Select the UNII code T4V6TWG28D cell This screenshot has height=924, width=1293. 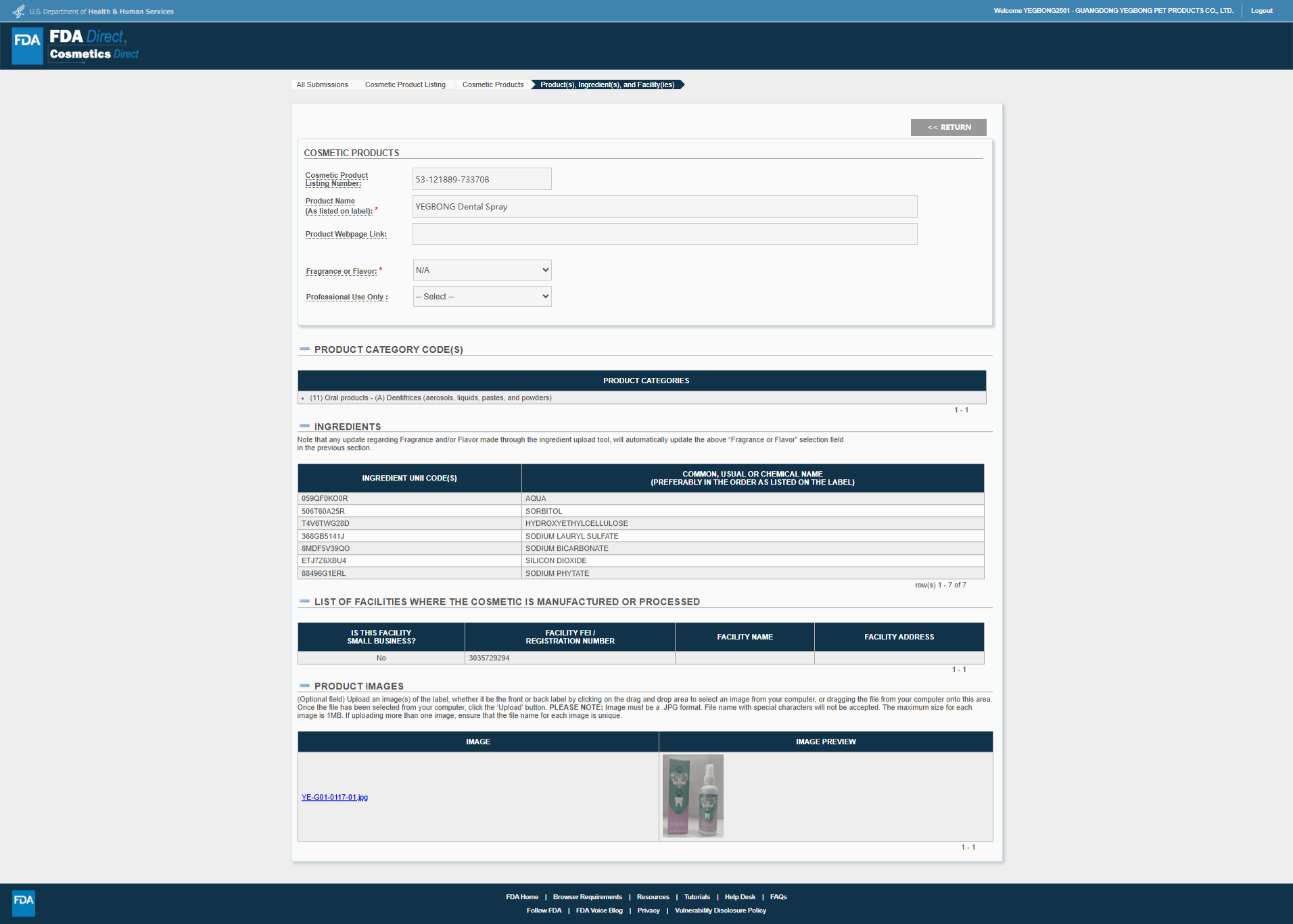(x=410, y=524)
